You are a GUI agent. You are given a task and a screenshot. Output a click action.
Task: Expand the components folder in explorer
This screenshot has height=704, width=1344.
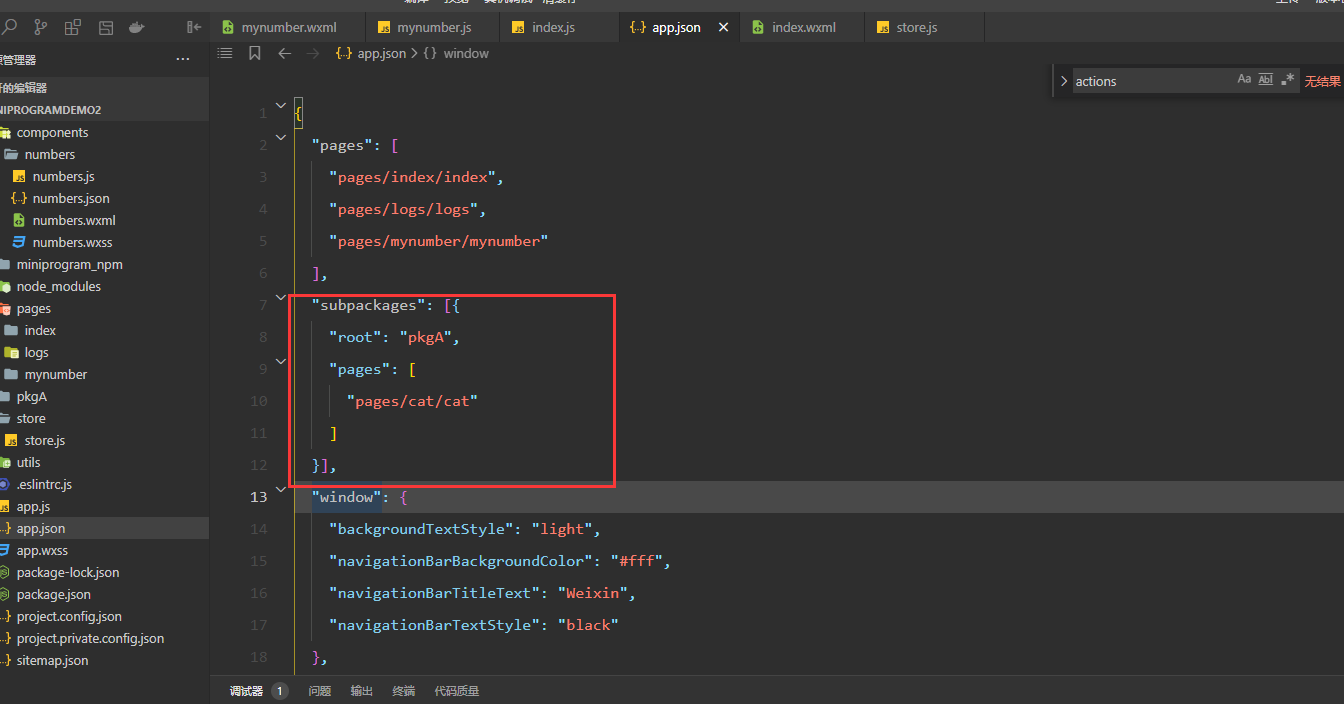click(x=104, y=132)
